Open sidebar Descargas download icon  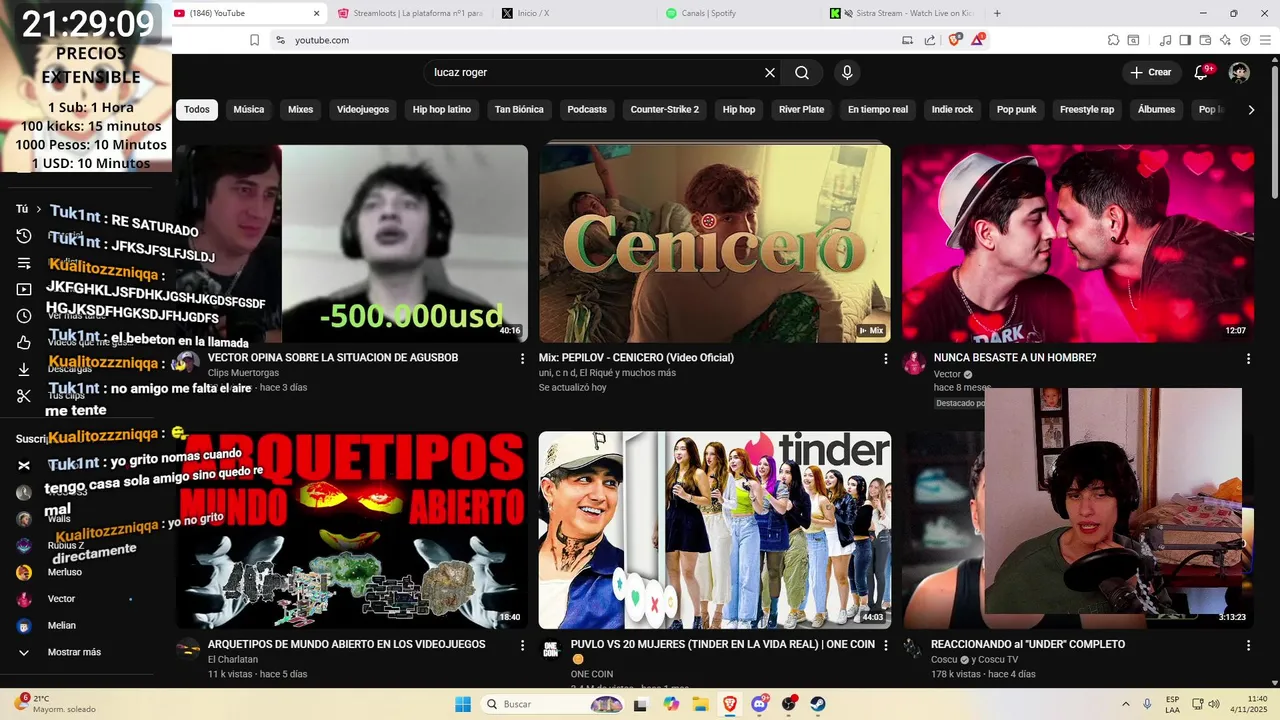click(x=24, y=369)
